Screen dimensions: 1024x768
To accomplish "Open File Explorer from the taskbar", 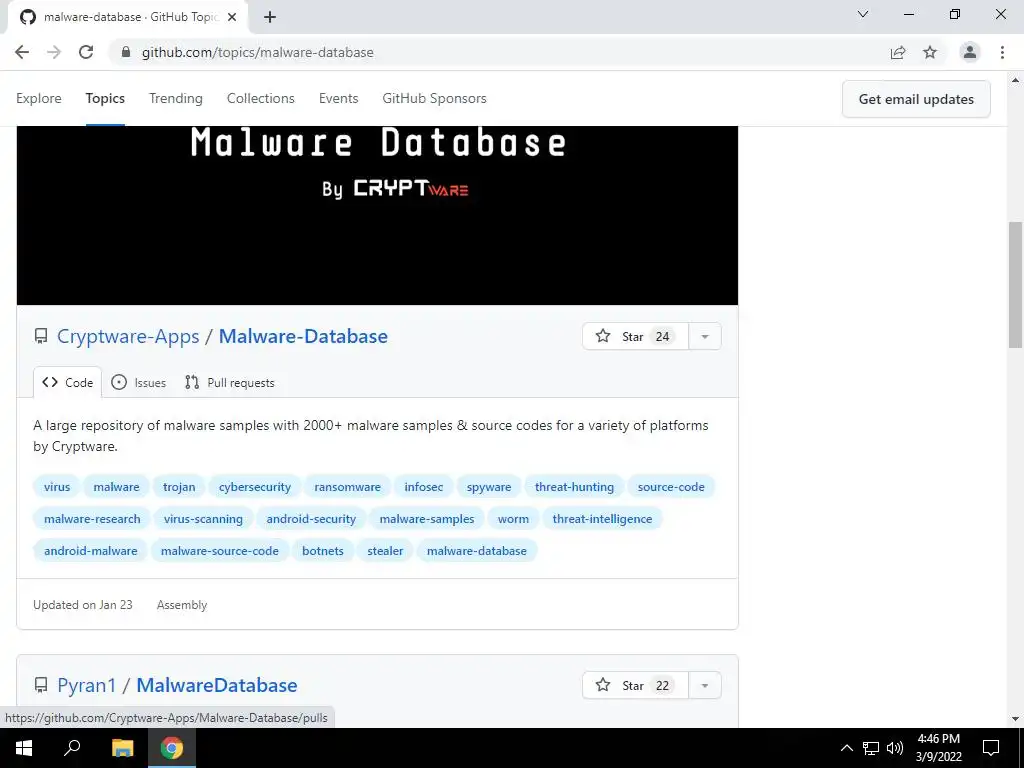I will point(122,748).
